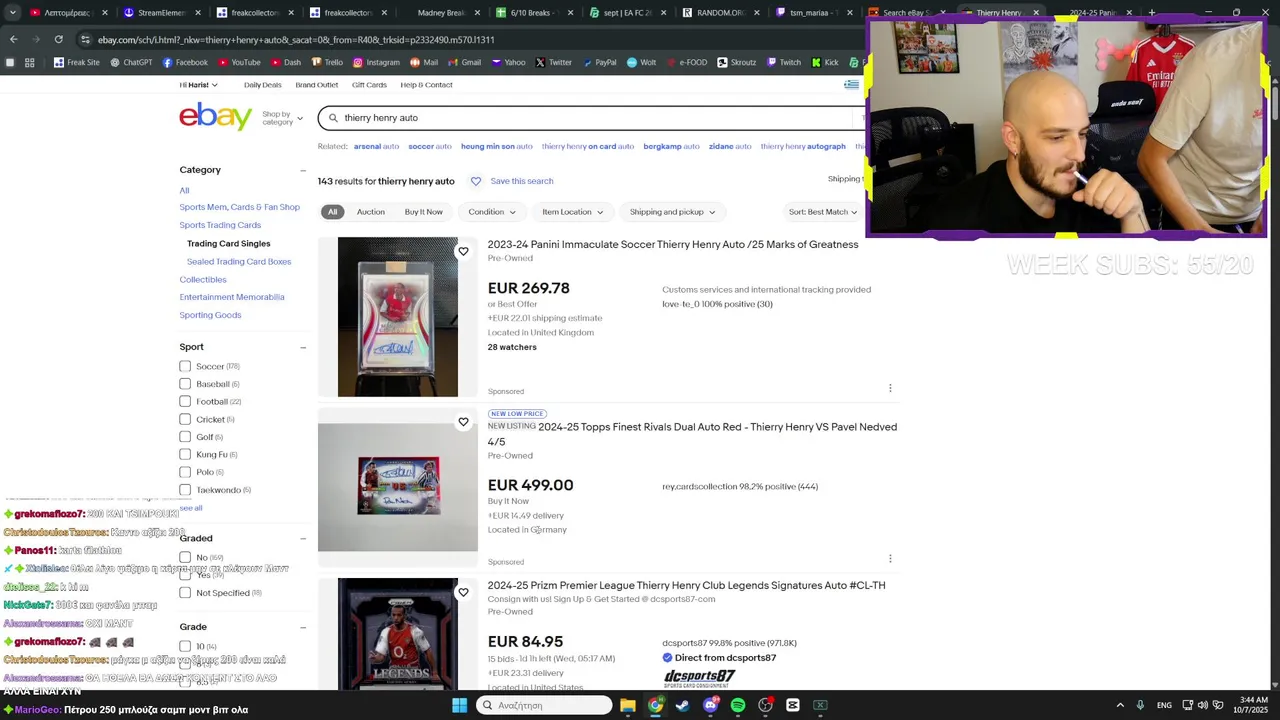Check the Soccer sport filter

(185, 366)
